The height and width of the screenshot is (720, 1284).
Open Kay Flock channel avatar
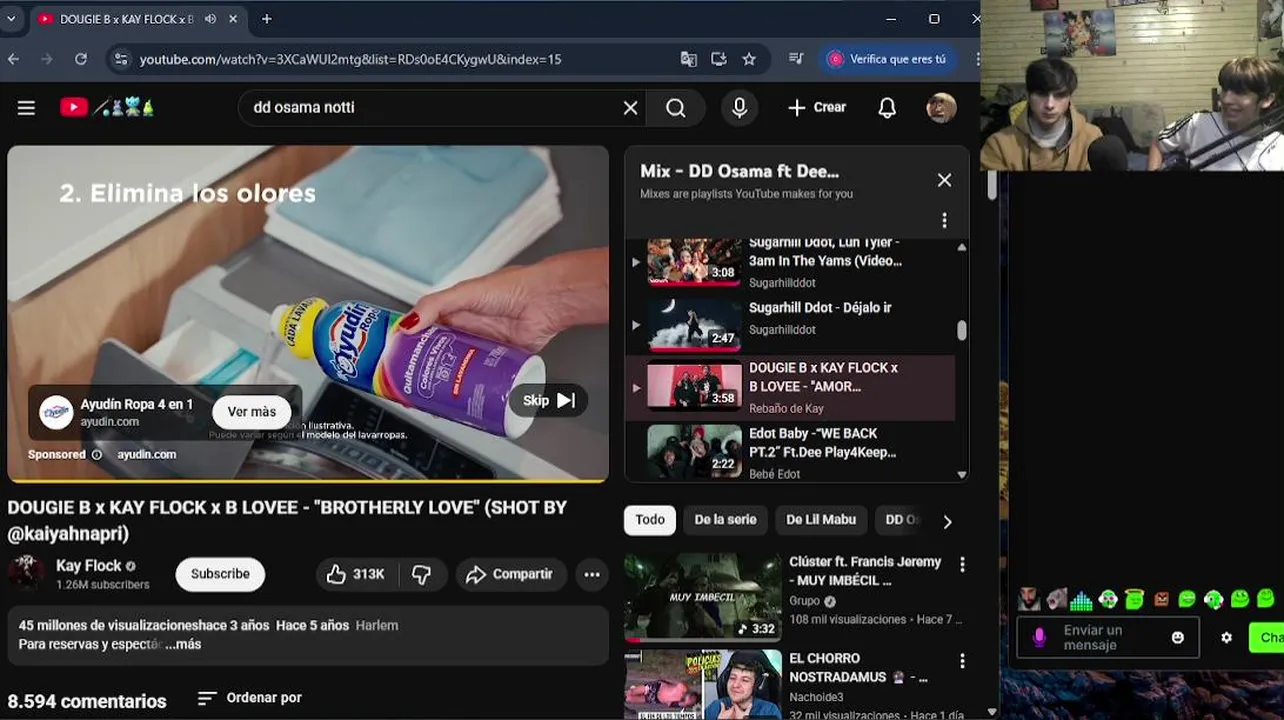coord(25,573)
